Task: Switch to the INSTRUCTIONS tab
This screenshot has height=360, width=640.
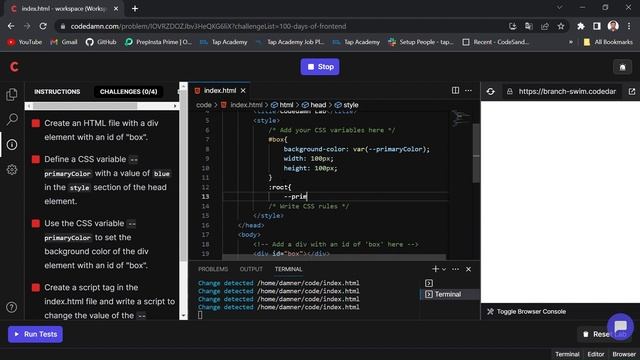Action: coord(57,91)
